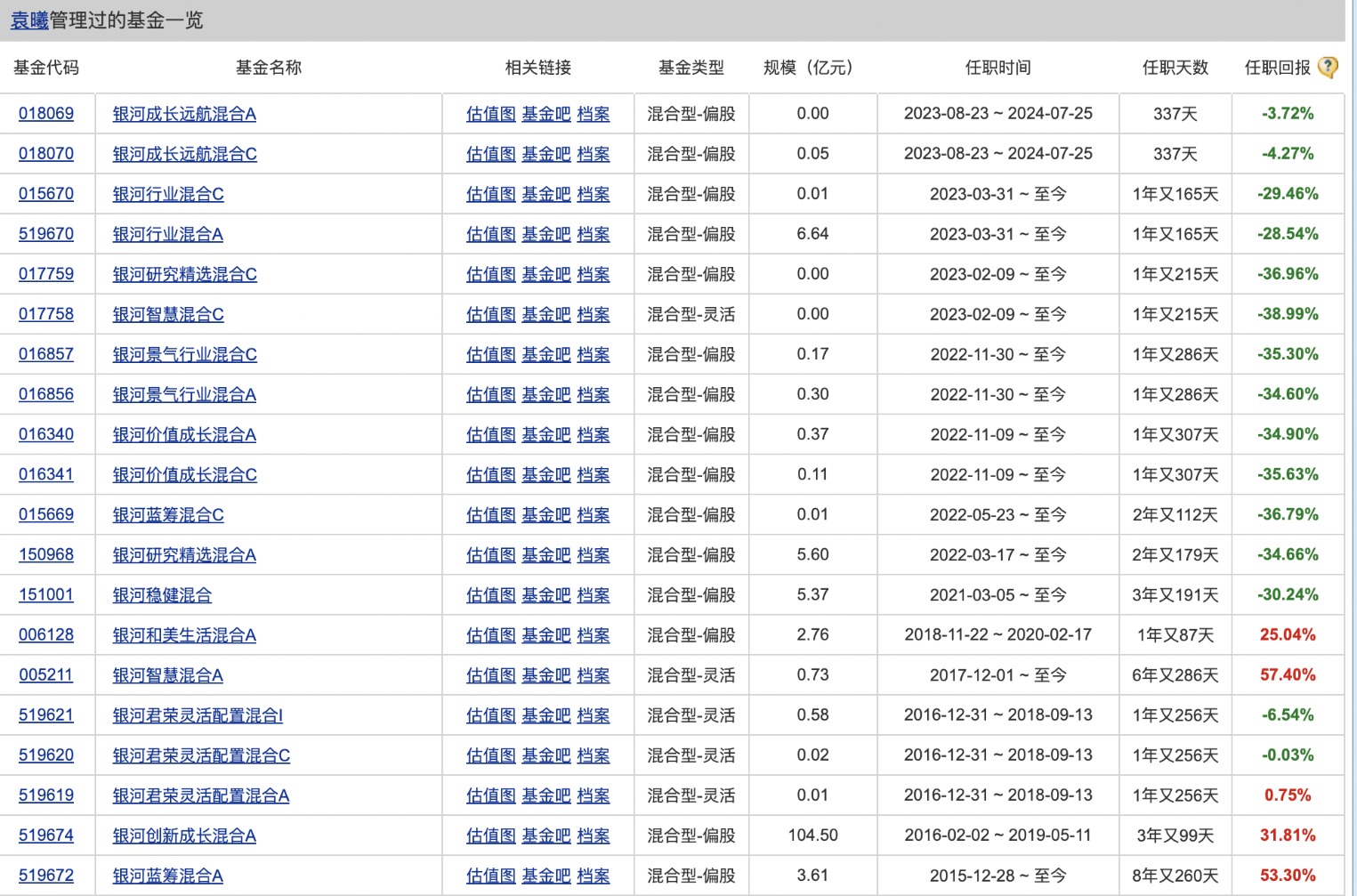1357x896 pixels.
Task: Open 基金吧 link for 银河创新成长混合A
Action: [545, 835]
